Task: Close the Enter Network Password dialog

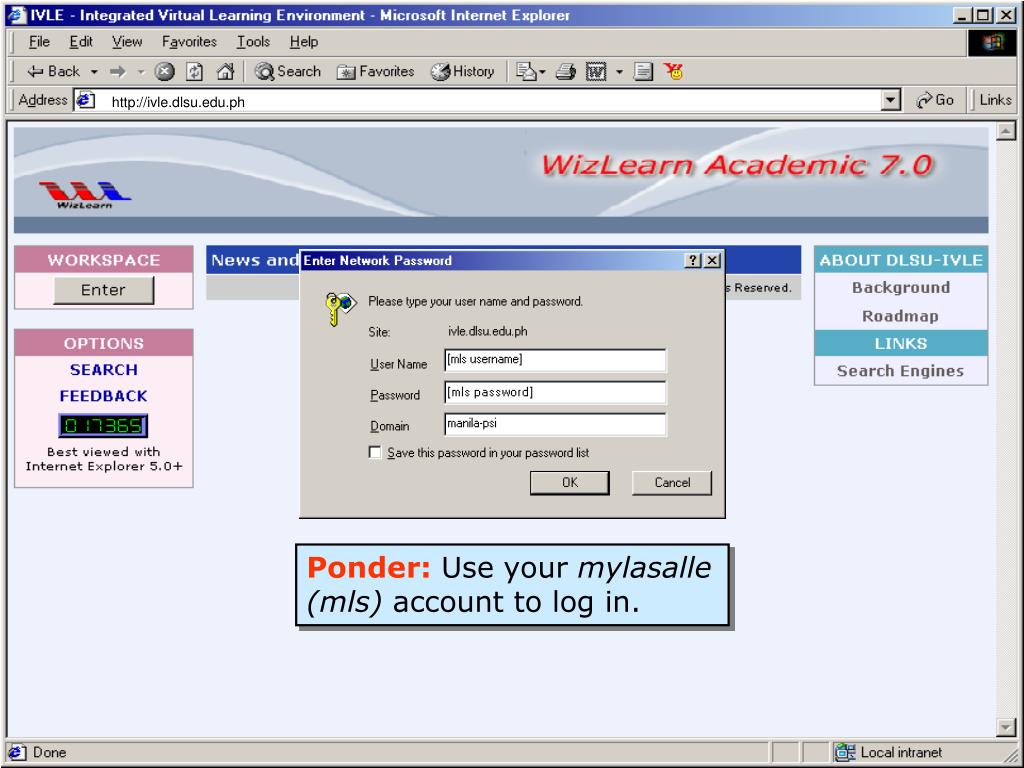Action: 712,261
